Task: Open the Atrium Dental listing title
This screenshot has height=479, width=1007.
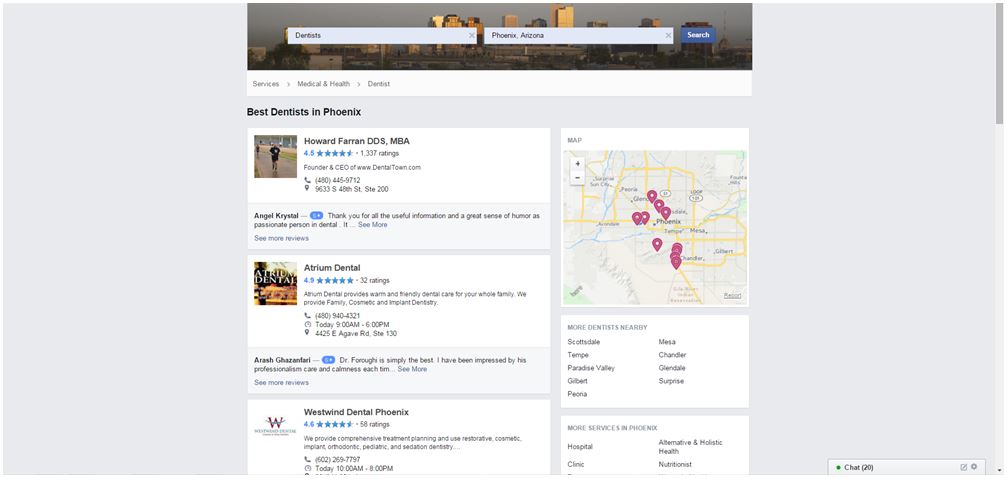Action: 332,268
